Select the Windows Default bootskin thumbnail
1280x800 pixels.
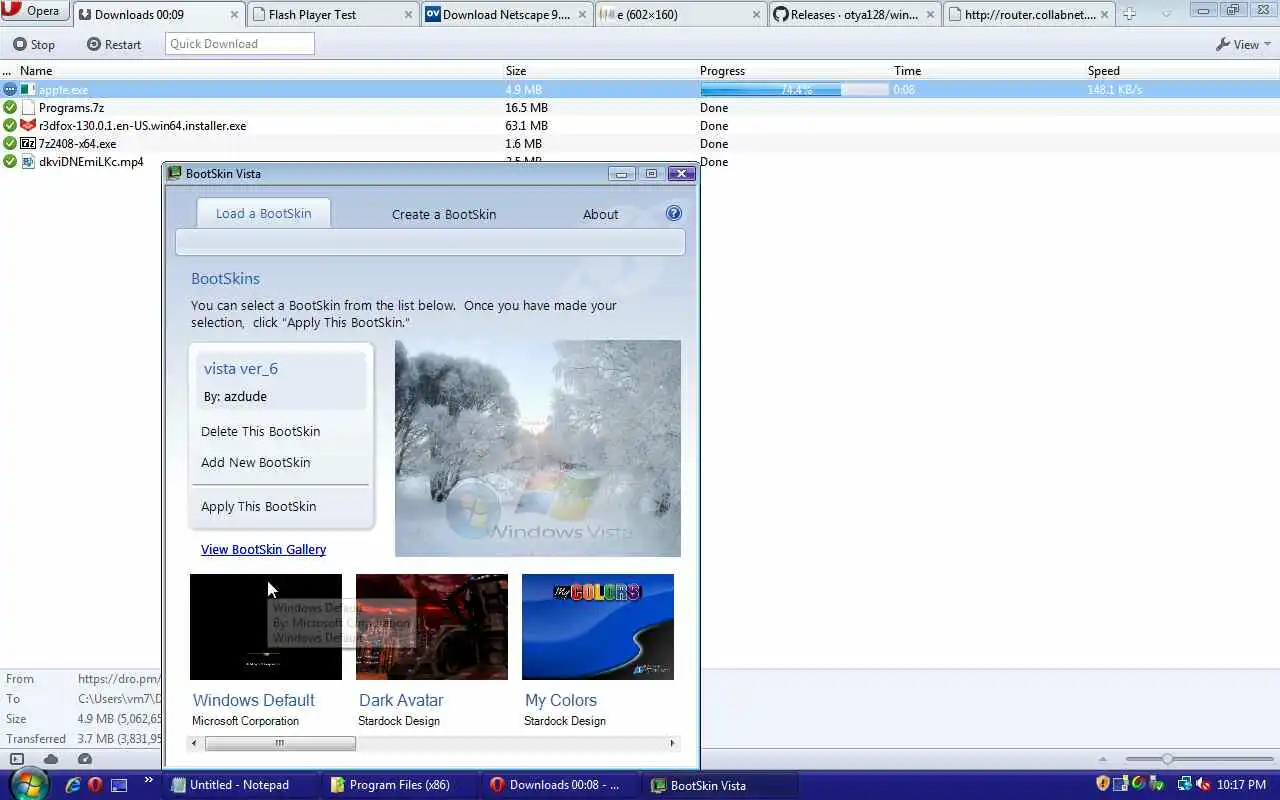[x=266, y=627]
